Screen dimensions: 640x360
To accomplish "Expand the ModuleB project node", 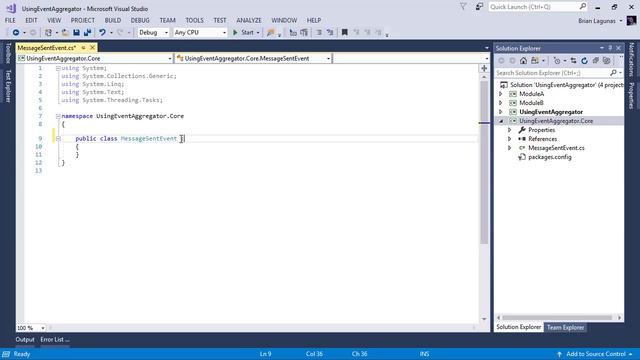I will point(501,103).
